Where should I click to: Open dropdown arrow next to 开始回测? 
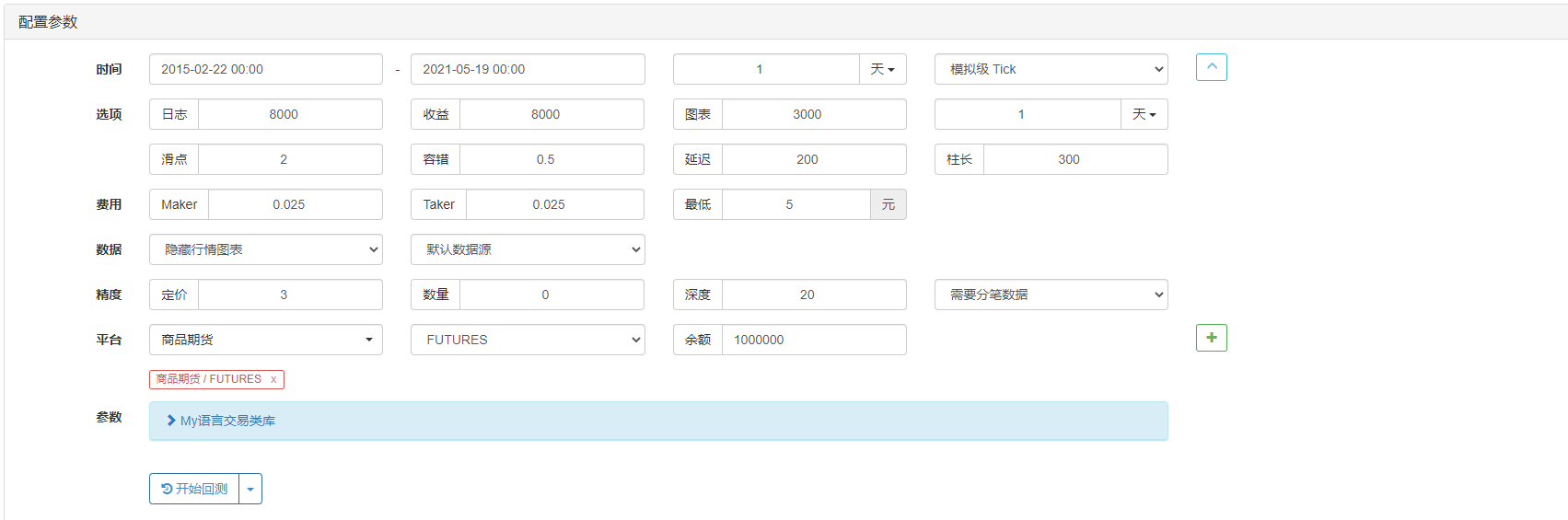pos(250,489)
